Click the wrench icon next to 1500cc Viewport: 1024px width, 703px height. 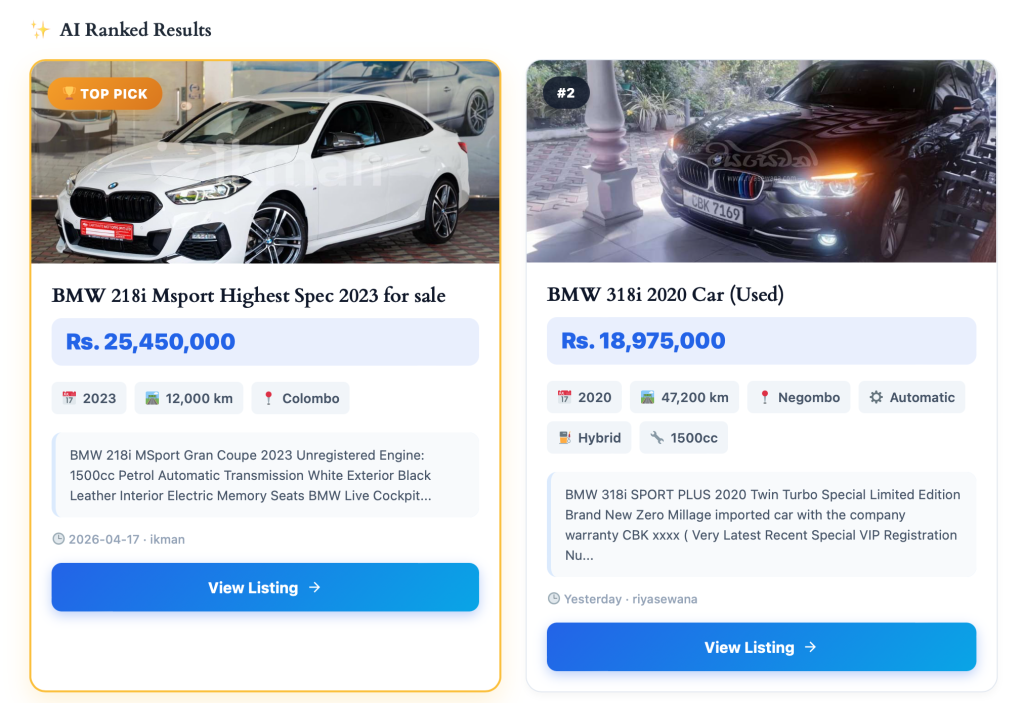657,437
